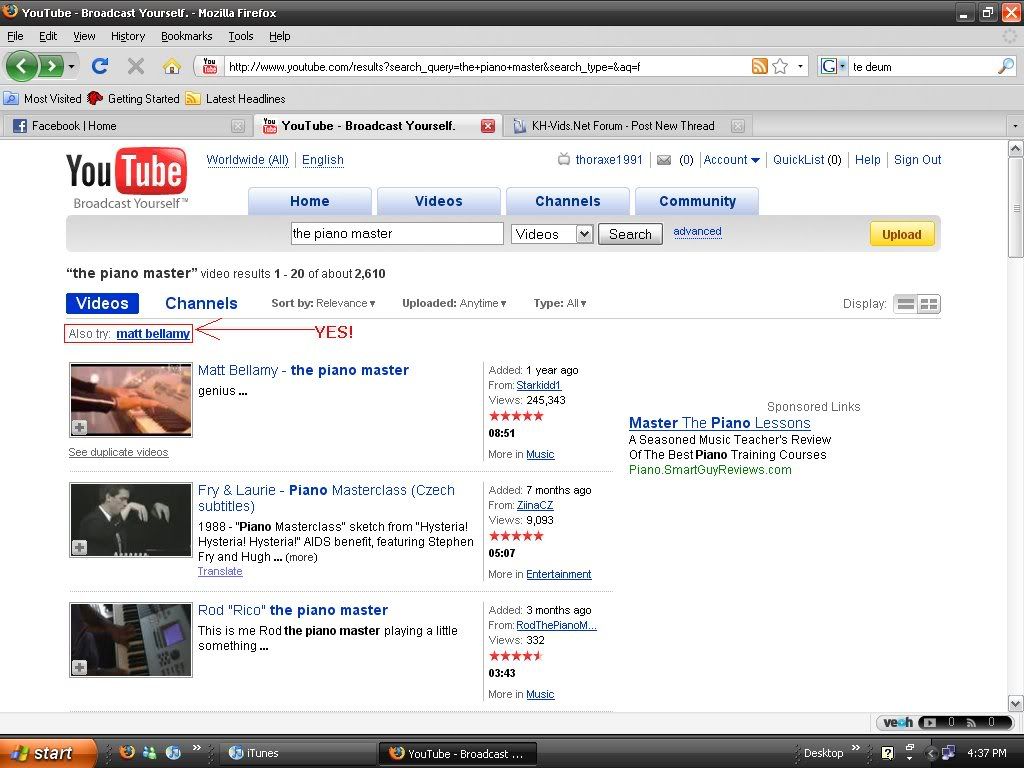Open the Bookmarks menu
1024x768 pixels.
point(187,36)
